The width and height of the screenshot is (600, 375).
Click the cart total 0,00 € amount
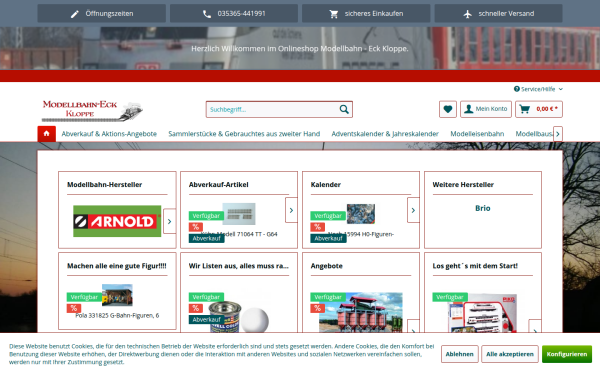tap(547, 109)
